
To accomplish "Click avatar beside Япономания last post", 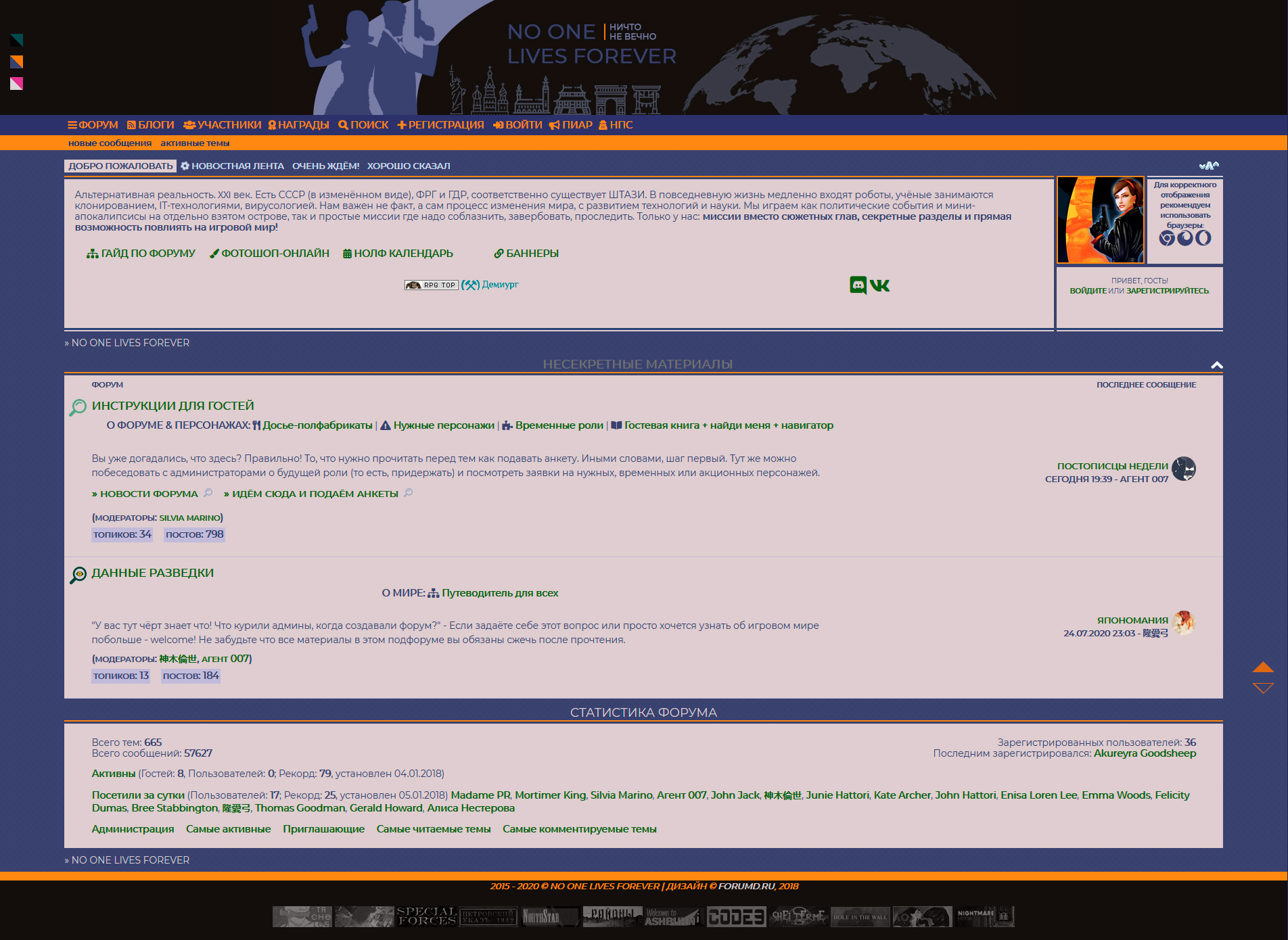I will [1183, 623].
